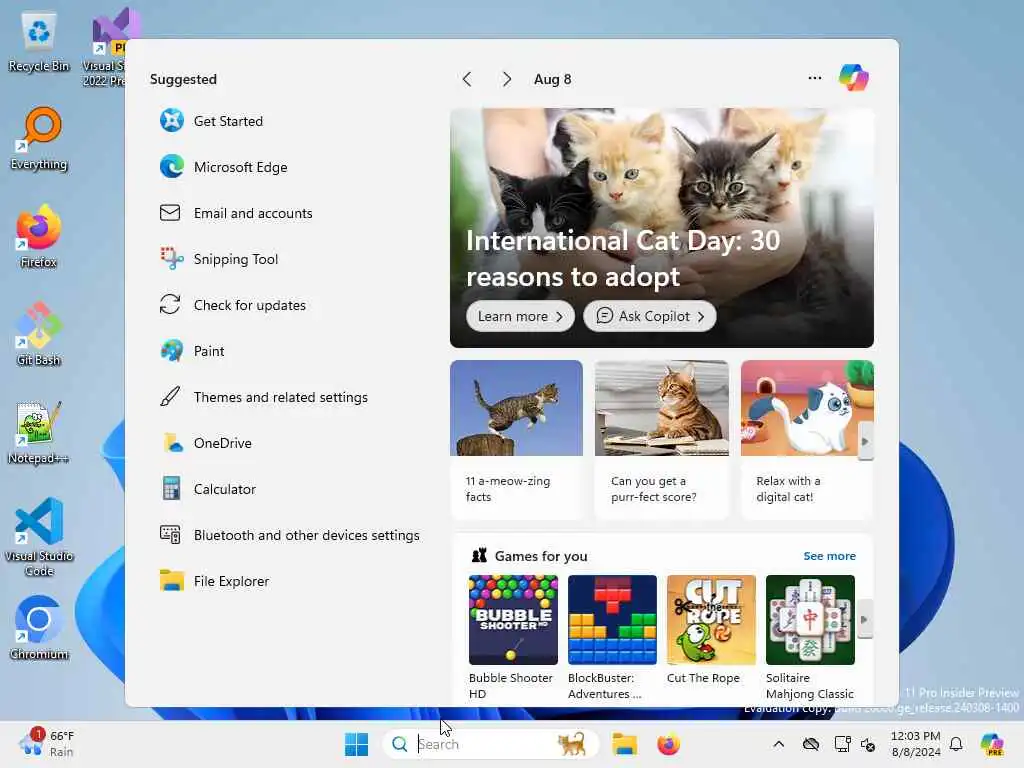1024x768 pixels.
Task: Show hidden system tray icons chevron
Action: click(x=778, y=744)
